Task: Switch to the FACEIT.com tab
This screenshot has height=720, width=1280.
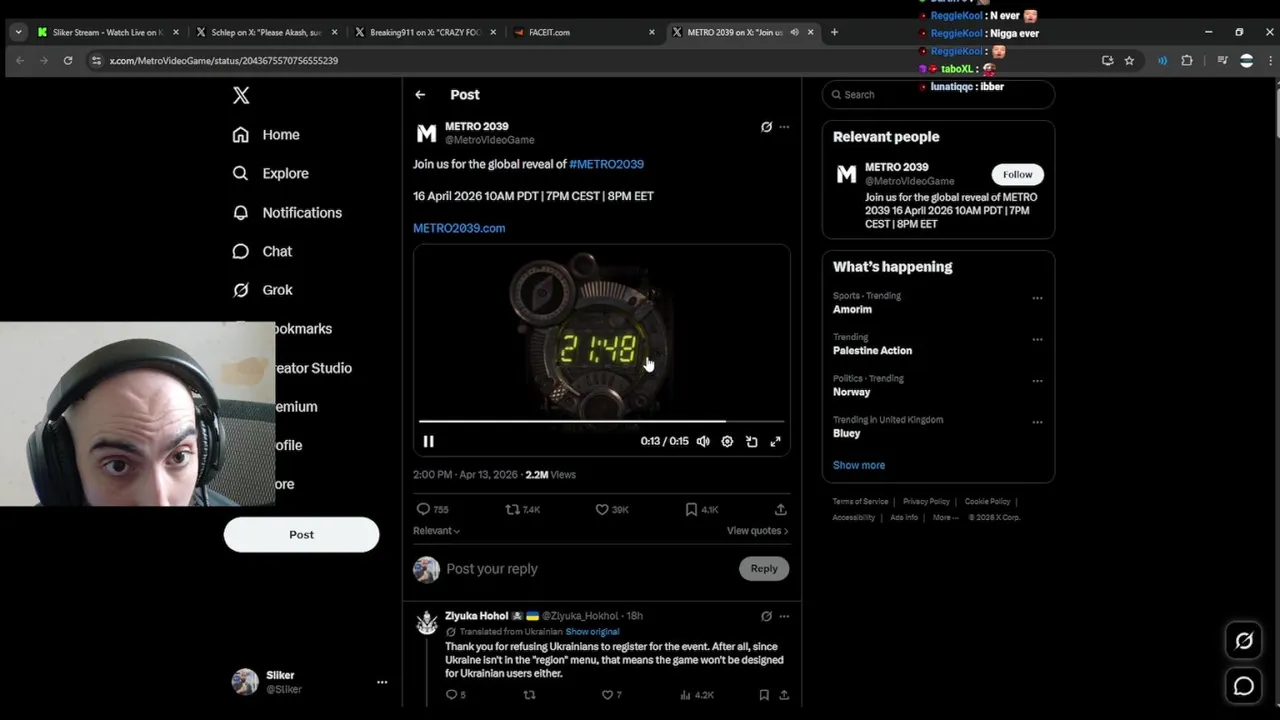Action: coord(582,32)
